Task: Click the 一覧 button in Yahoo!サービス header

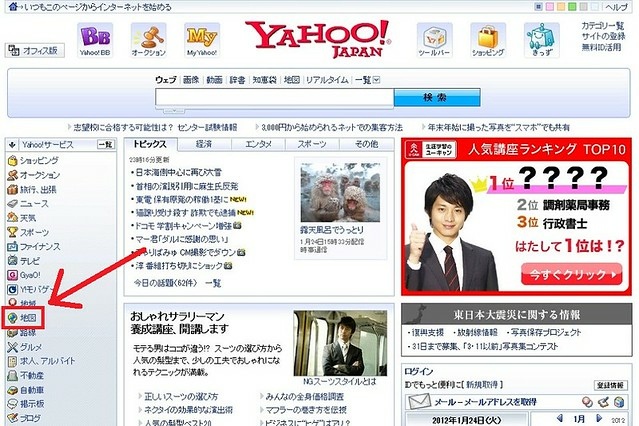Action: pos(106,145)
